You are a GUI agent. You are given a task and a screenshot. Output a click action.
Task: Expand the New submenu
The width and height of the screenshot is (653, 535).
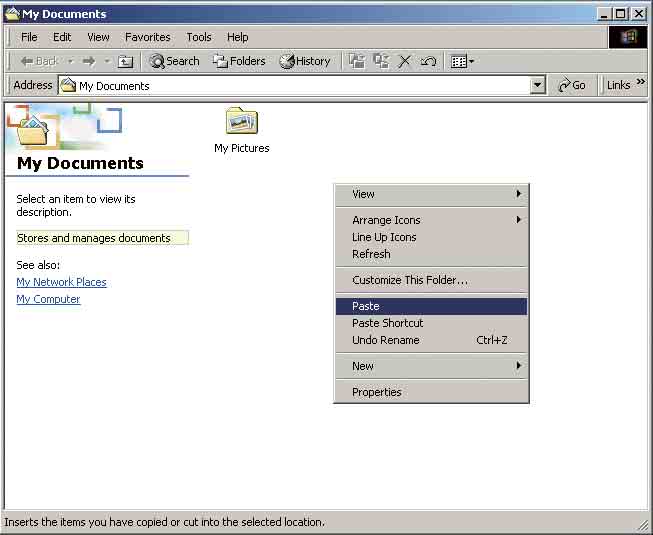431,366
